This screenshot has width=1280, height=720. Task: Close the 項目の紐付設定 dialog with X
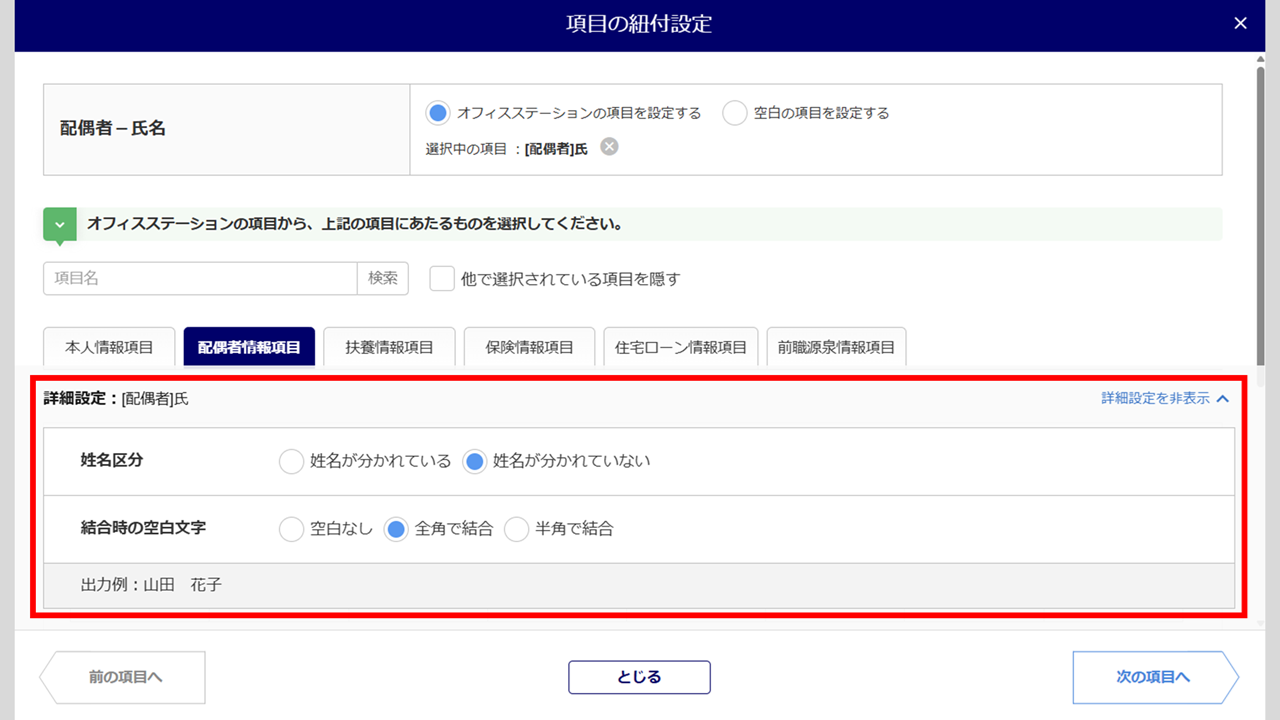pos(1240,23)
